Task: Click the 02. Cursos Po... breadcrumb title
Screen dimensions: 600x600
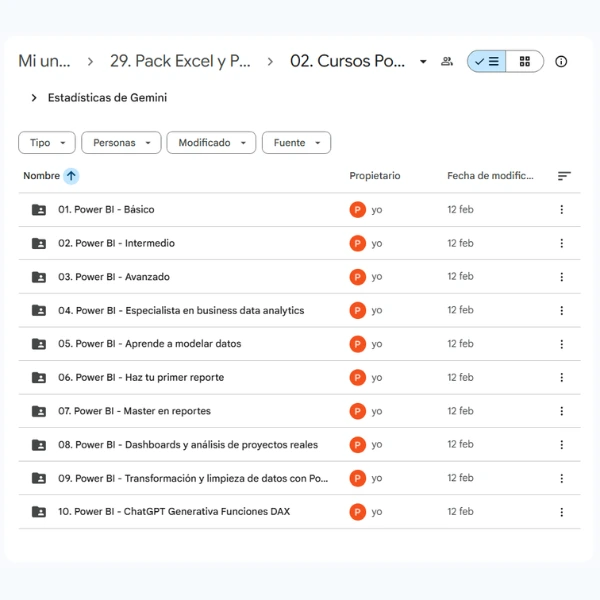Action: point(347,61)
